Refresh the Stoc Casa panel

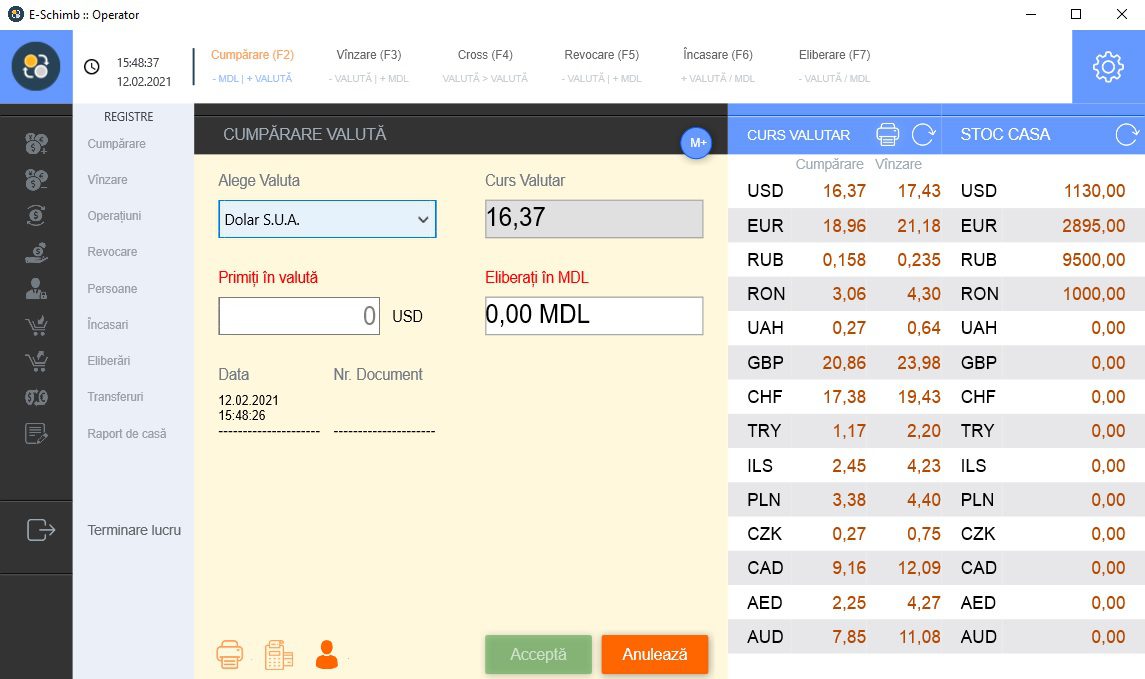1127,134
